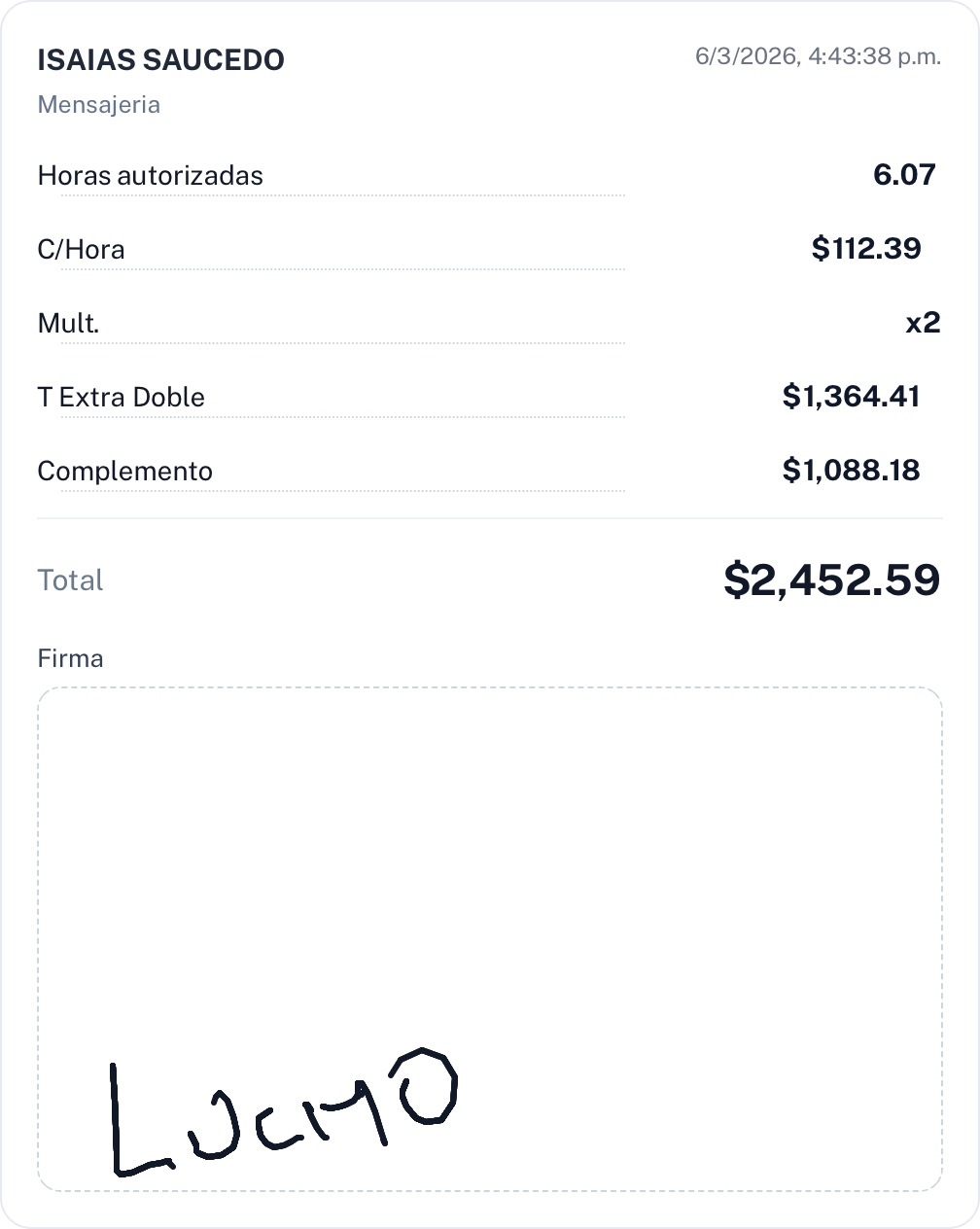Select the Horas autorizadas label
This screenshot has height=1229, width=980.
[x=150, y=176]
